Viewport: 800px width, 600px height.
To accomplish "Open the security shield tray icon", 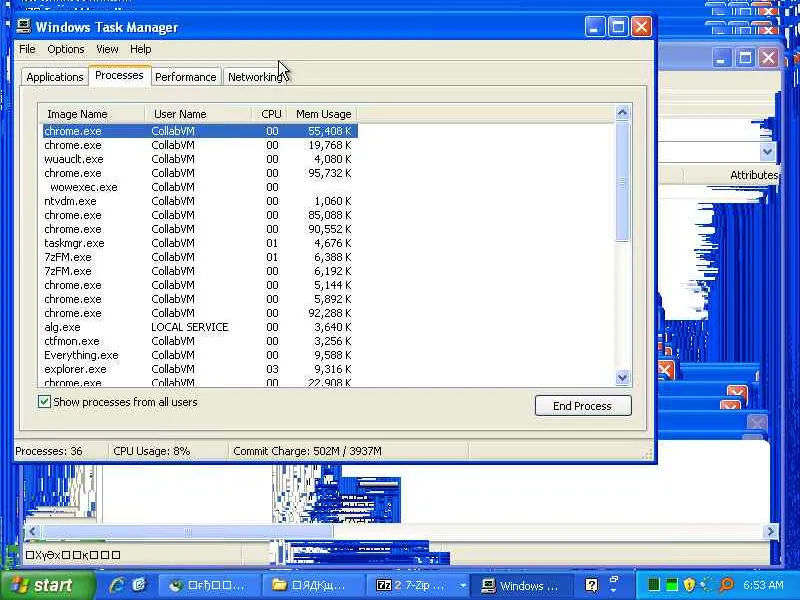I will (x=689, y=585).
